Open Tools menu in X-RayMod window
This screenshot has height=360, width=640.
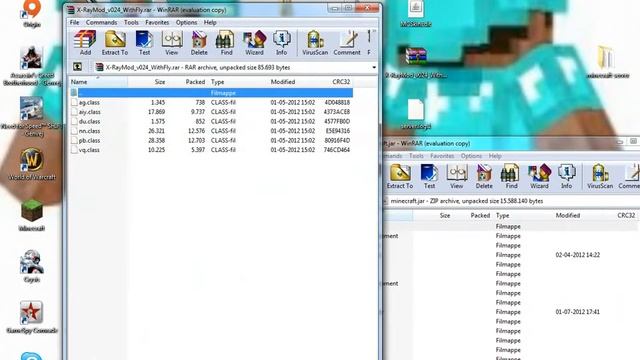[131, 22]
